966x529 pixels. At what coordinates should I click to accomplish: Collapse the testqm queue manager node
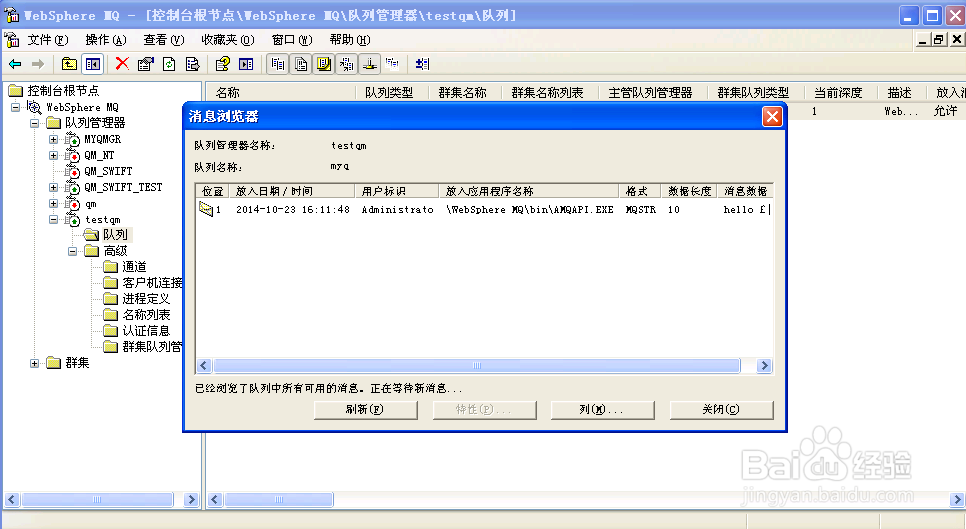click(x=54, y=219)
